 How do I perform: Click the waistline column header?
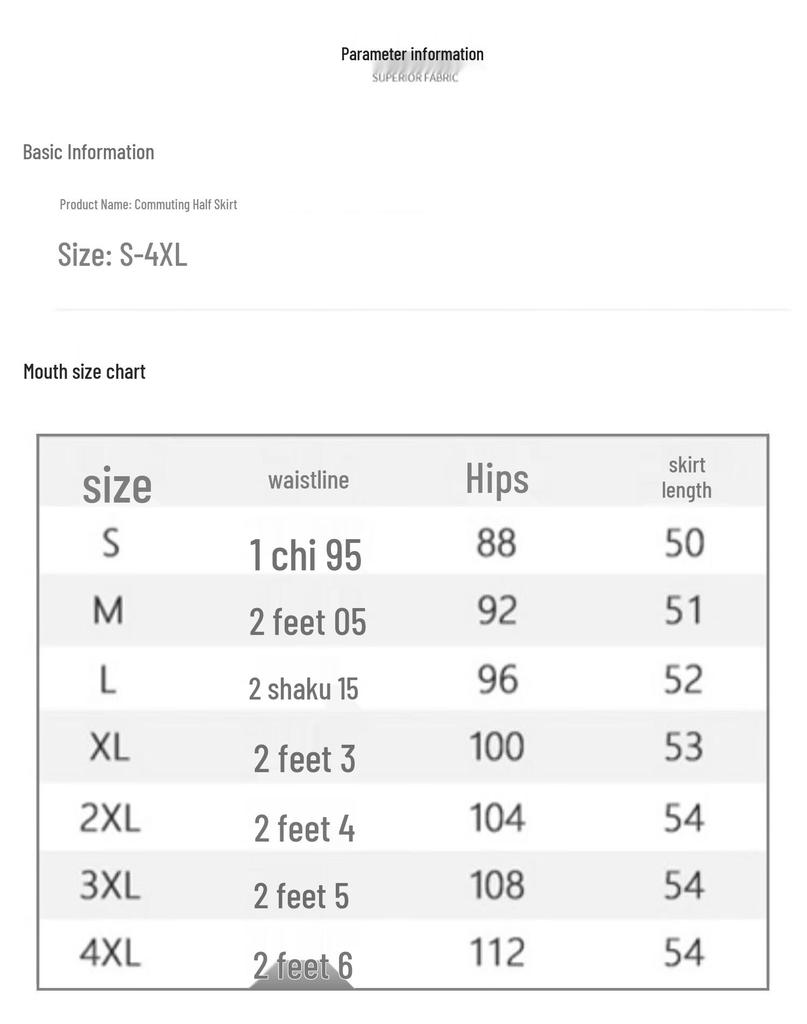[308, 481]
